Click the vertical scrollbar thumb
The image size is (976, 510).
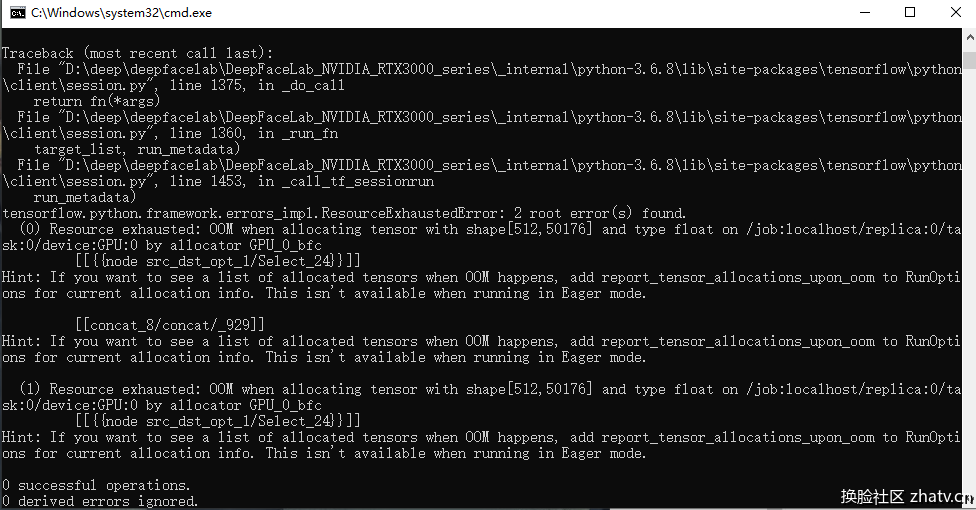point(970,60)
